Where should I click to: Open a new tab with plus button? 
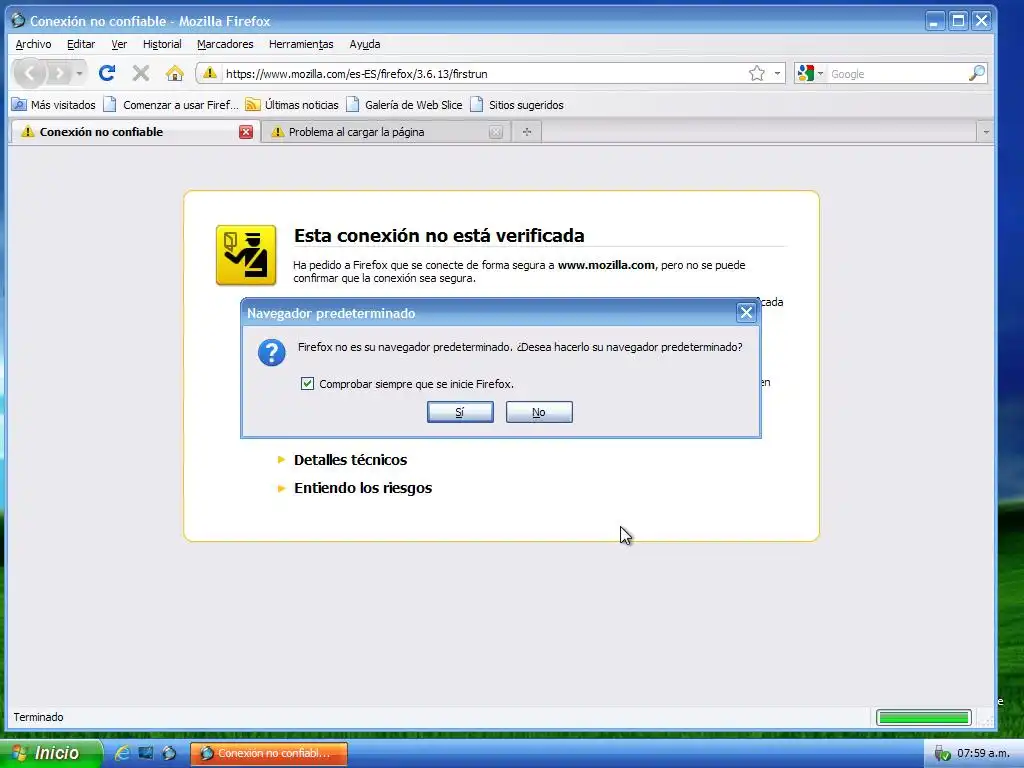(527, 132)
